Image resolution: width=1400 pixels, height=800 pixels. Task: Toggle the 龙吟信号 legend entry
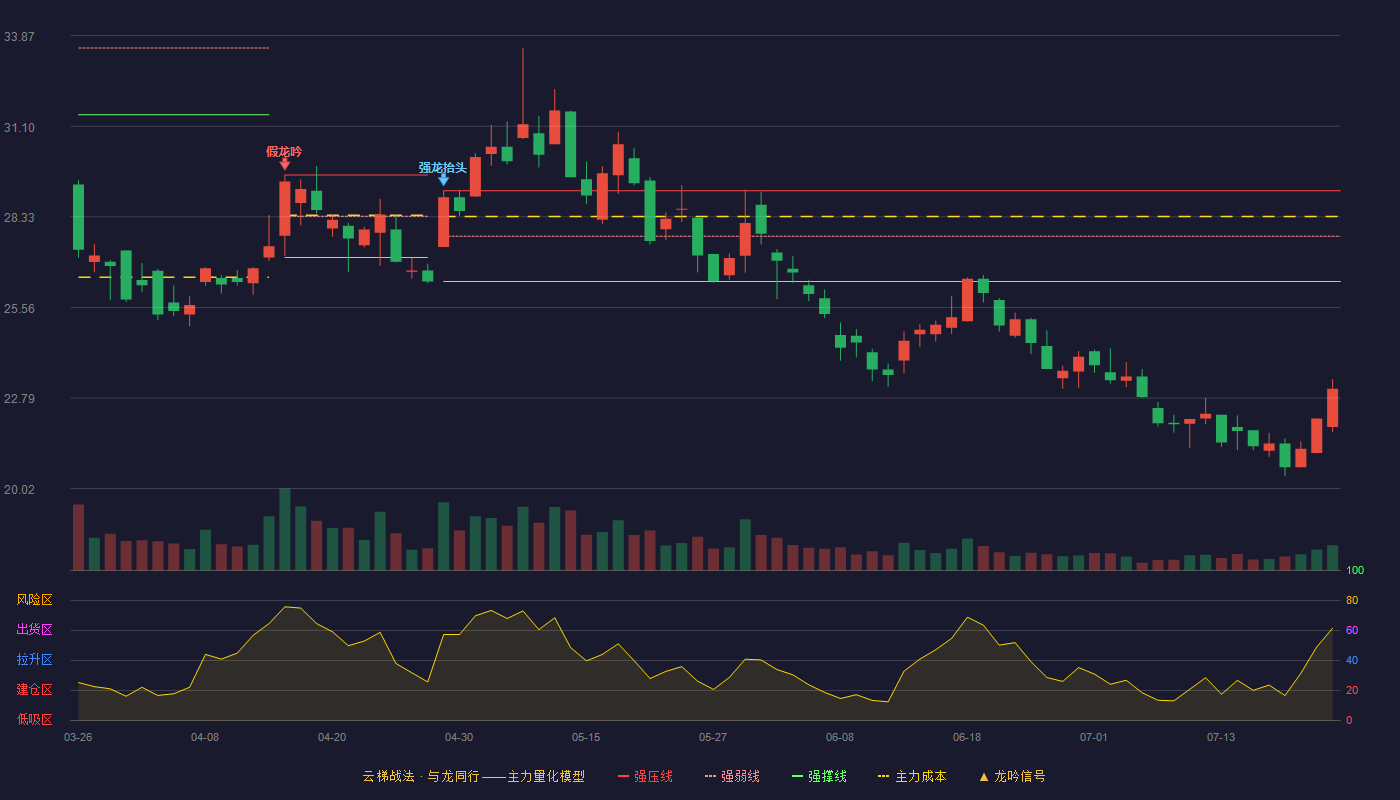coord(1011,776)
